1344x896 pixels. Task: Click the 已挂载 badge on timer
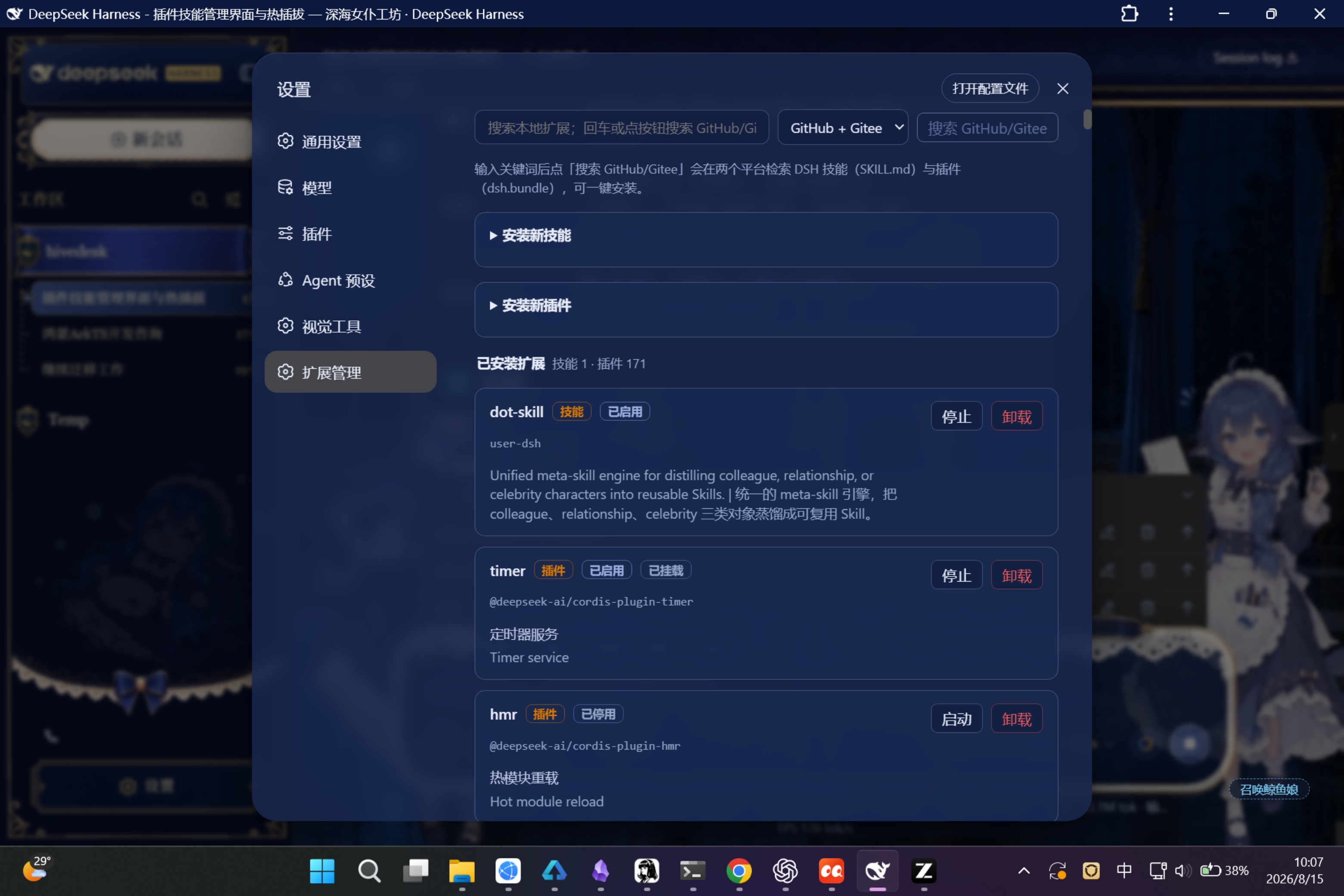[x=666, y=570]
